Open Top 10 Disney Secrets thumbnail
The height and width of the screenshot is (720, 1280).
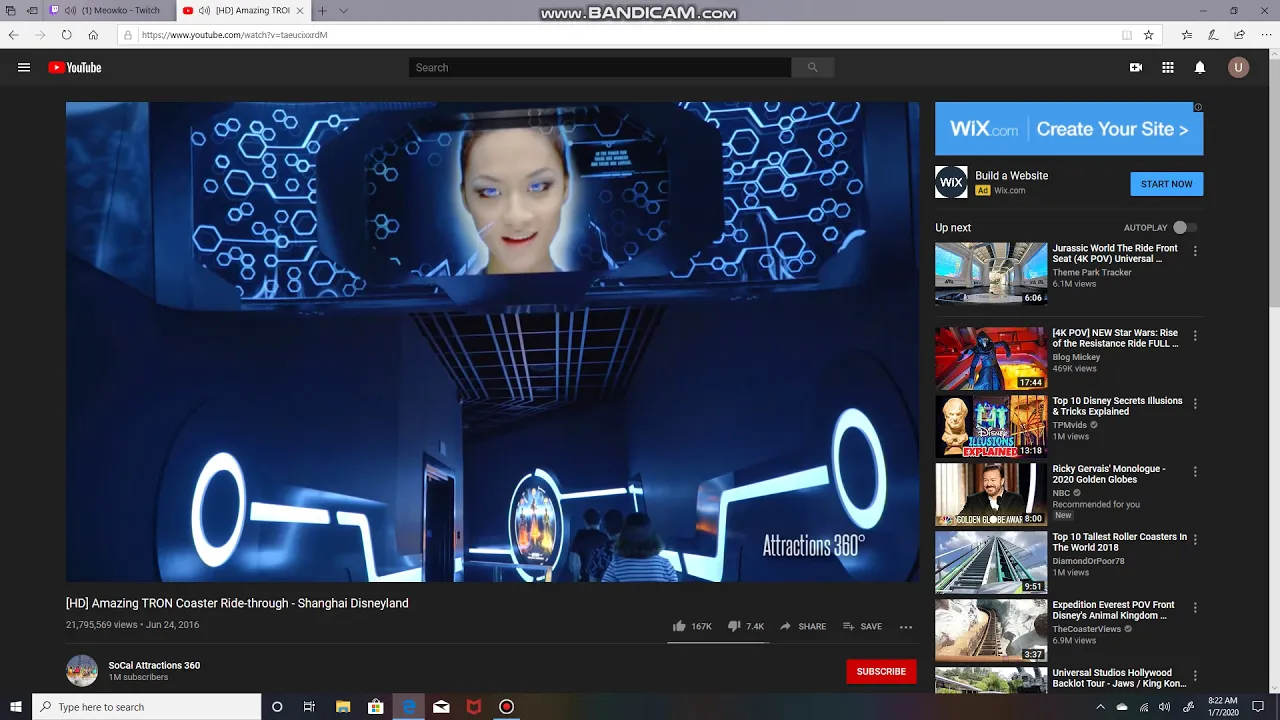[991, 426]
